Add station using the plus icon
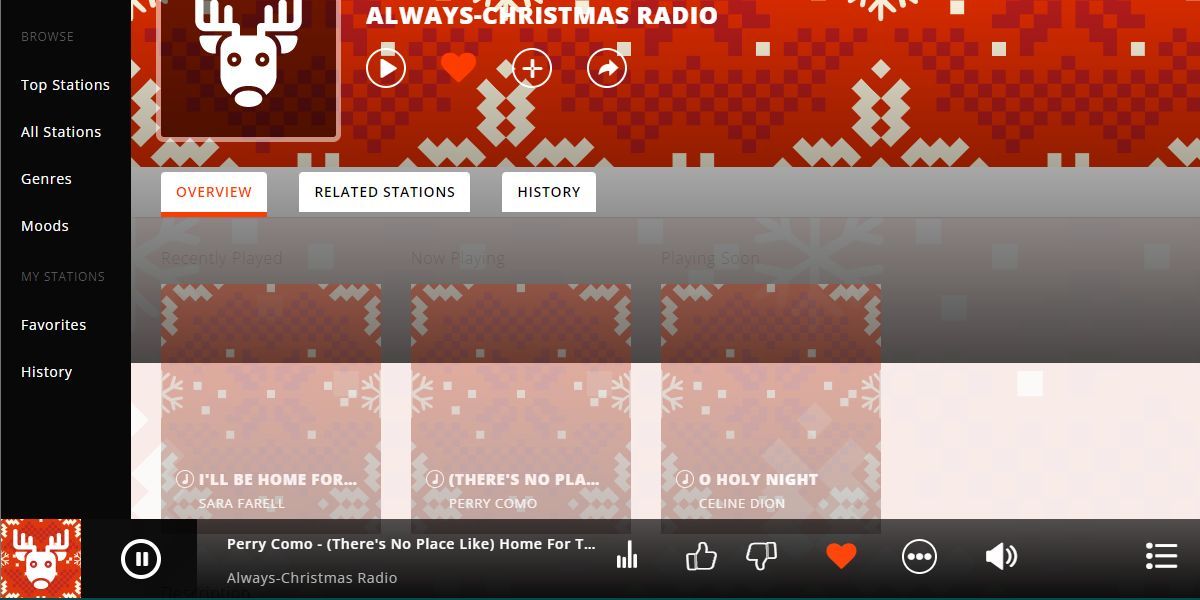The image size is (1200, 600). click(532, 68)
